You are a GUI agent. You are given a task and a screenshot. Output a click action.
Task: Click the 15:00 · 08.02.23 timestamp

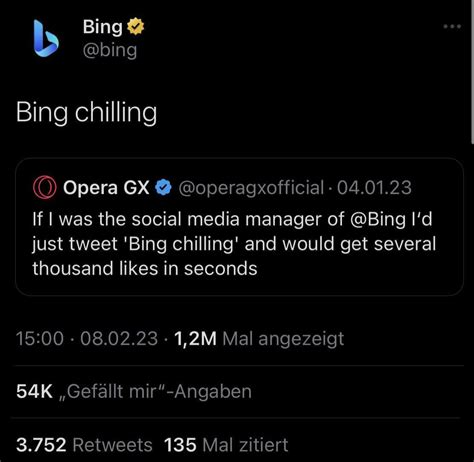[x=87, y=339]
